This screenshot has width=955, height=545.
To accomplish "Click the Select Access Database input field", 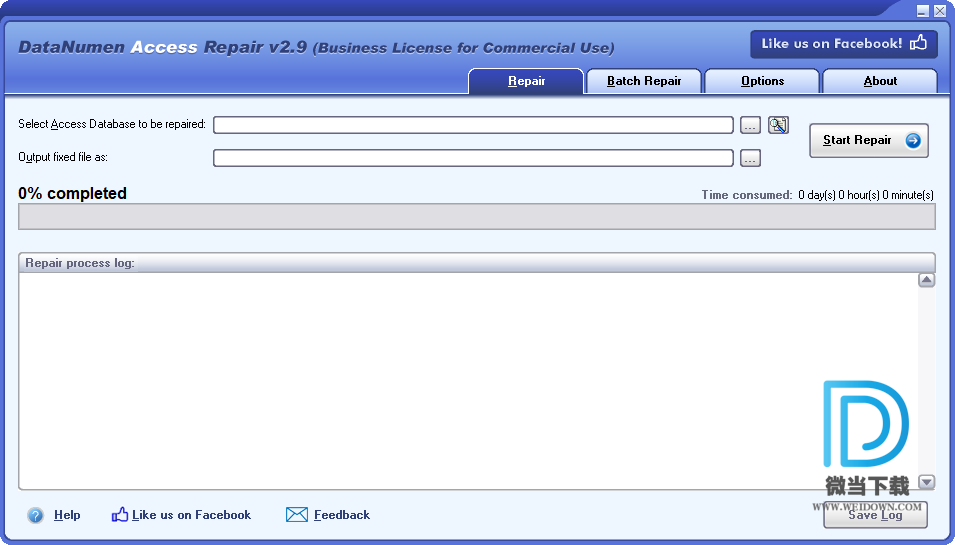I will [x=473, y=125].
